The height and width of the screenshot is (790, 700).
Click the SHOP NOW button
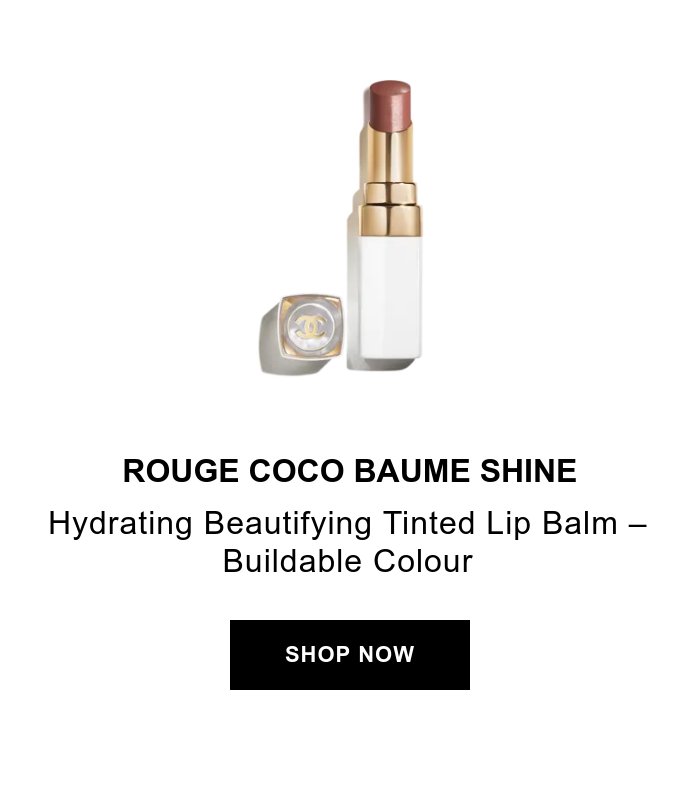pyautogui.click(x=350, y=654)
